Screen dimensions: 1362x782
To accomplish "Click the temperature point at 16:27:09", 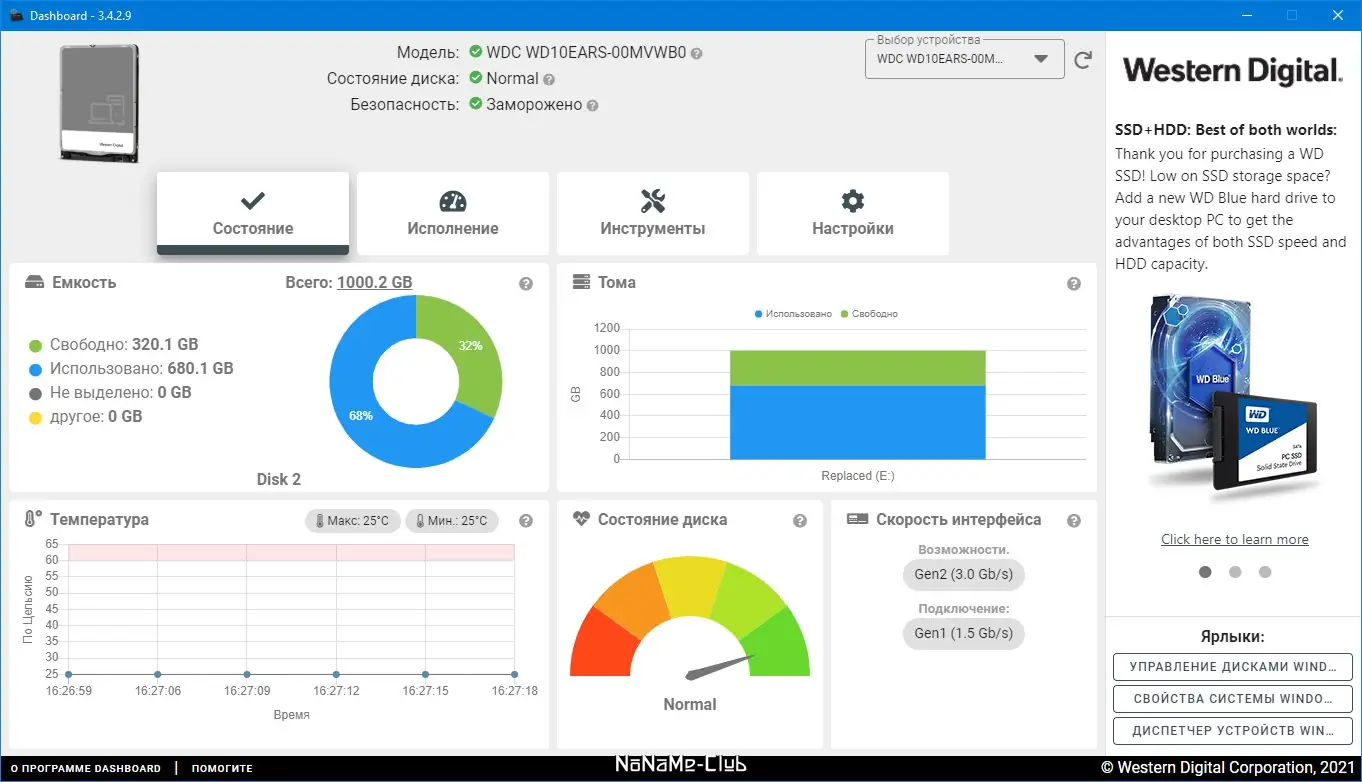I will pyautogui.click(x=247, y=675).
